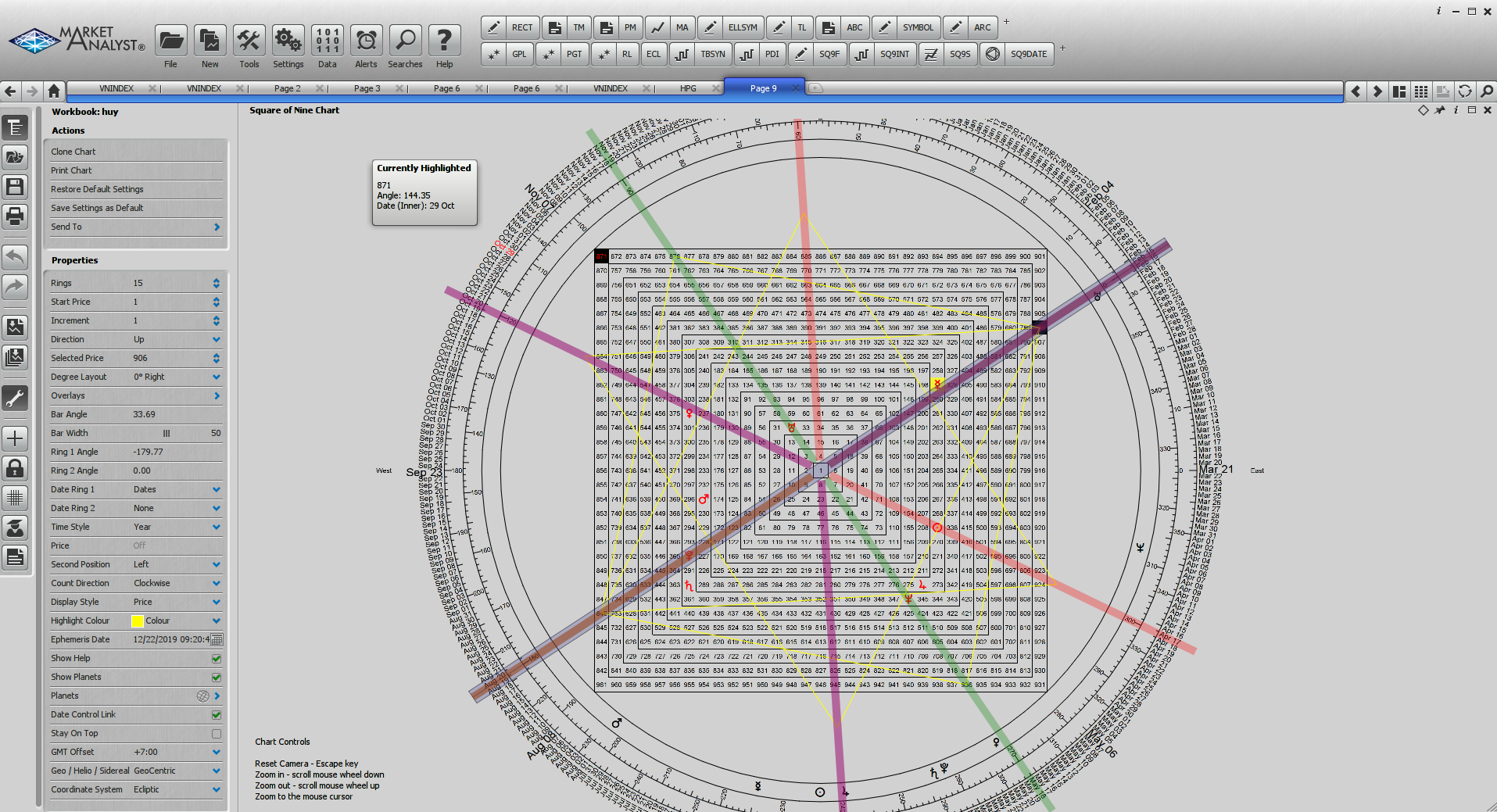Viewport: 1497px width, 812px height.
Task: Click the Searches magnifier icon
Action: tap(405, 41)
